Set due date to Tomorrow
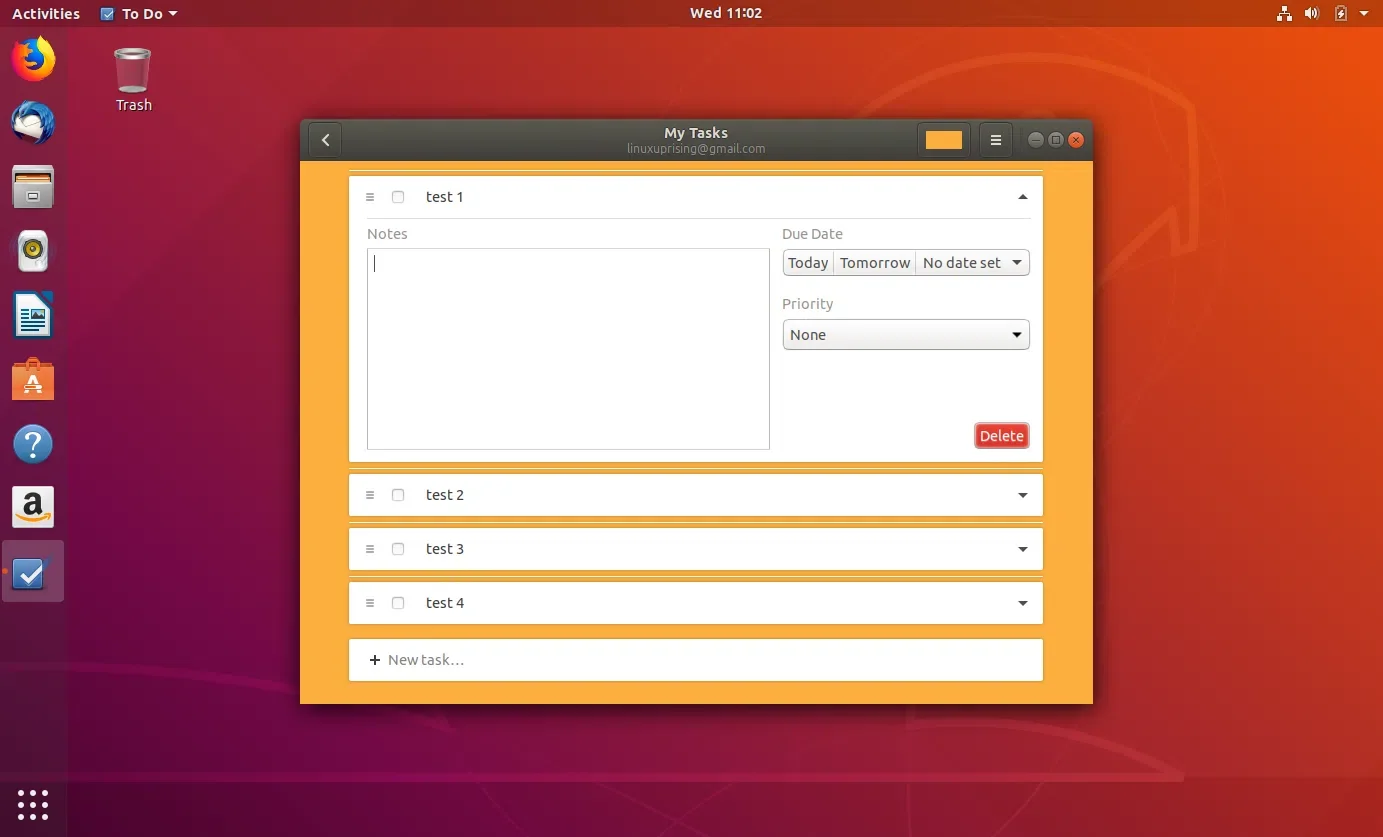 coord(875,263)
